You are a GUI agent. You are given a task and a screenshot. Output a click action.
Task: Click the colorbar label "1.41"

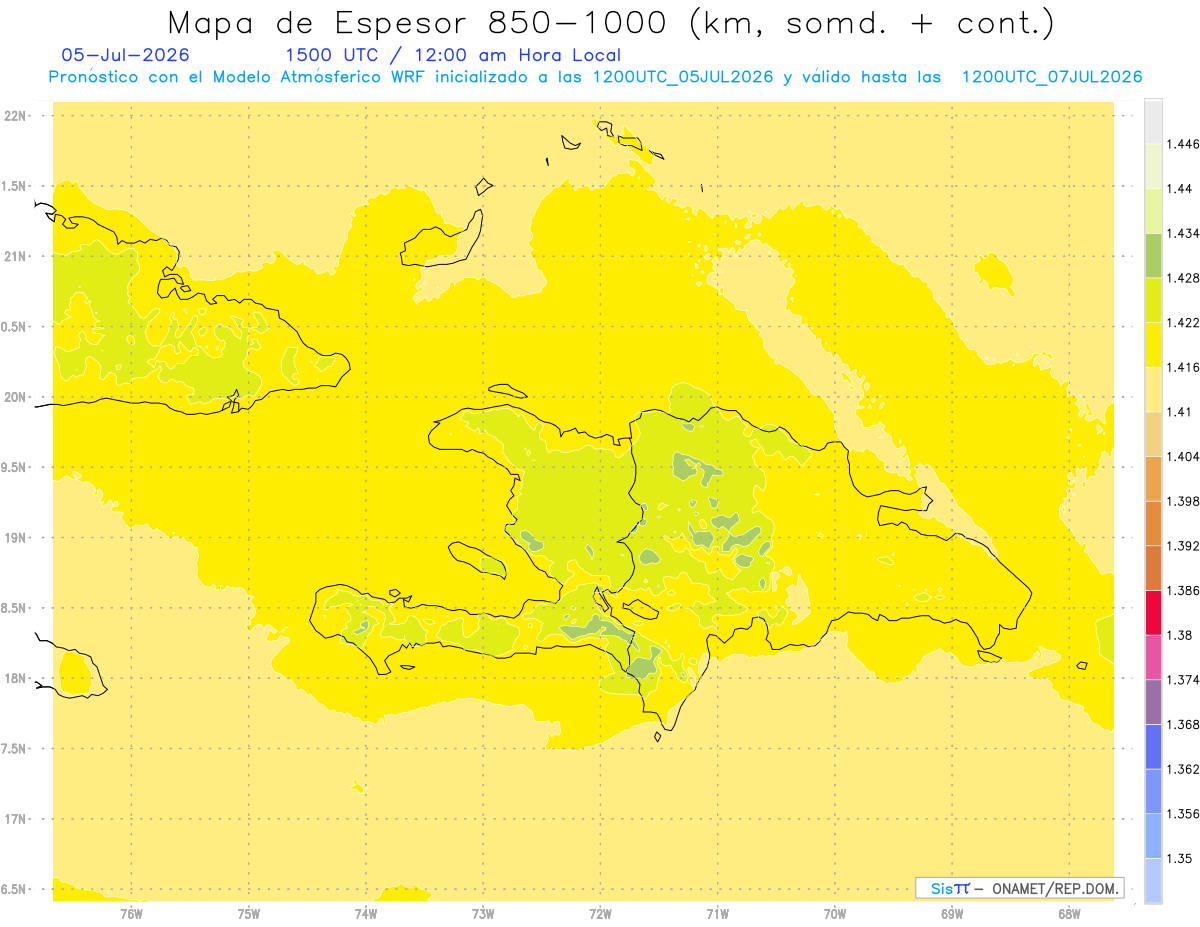click(1179, 412)
